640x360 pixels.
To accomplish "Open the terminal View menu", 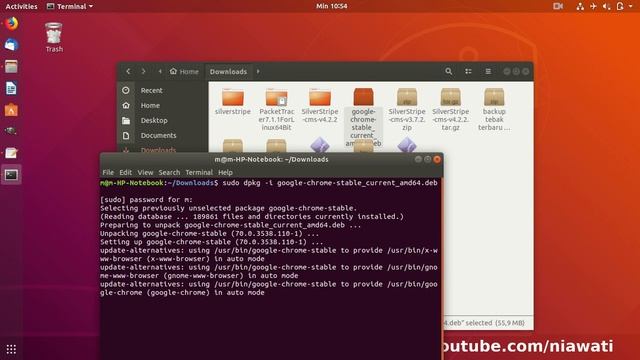I will pyautogui.click(x=145, y=172).
